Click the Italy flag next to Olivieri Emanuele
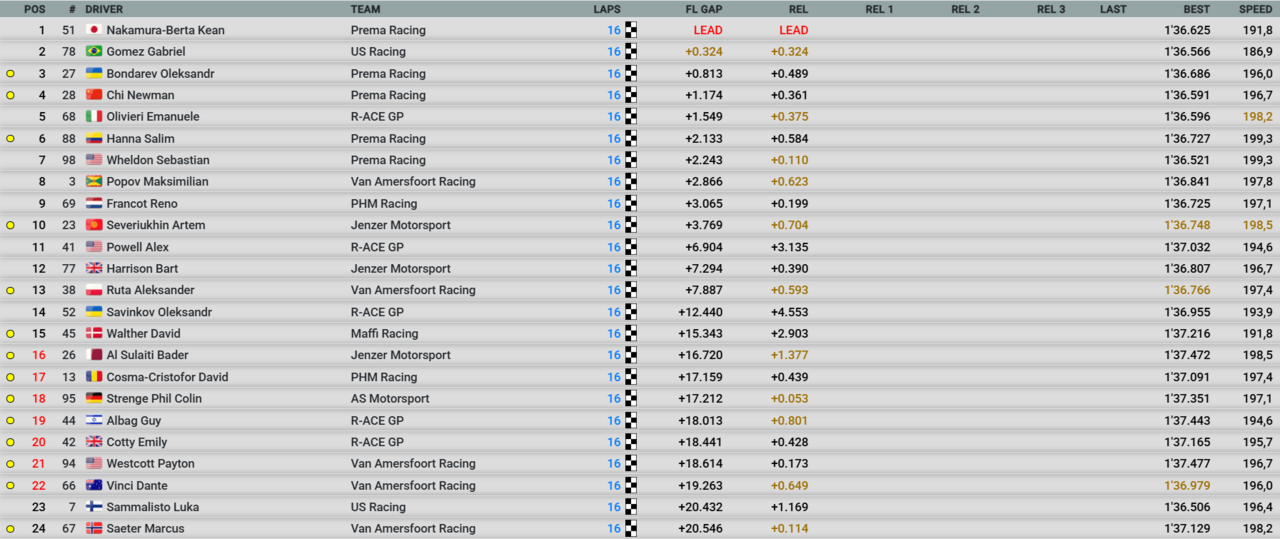 tap(94, 117)
